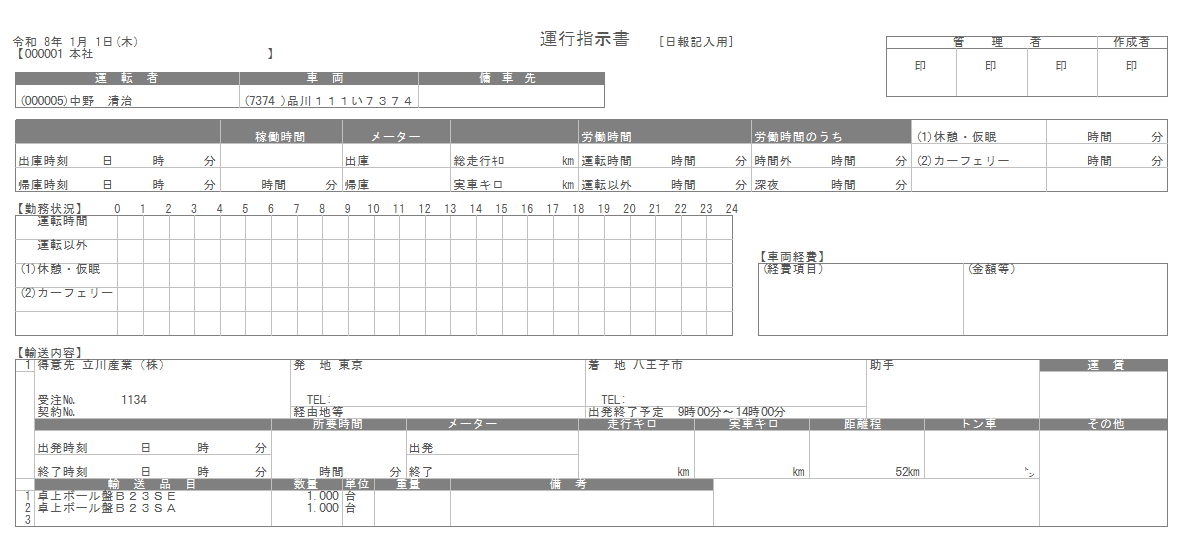Click the 深夜 hours field
1177x548 pixels.
point(831,184)
